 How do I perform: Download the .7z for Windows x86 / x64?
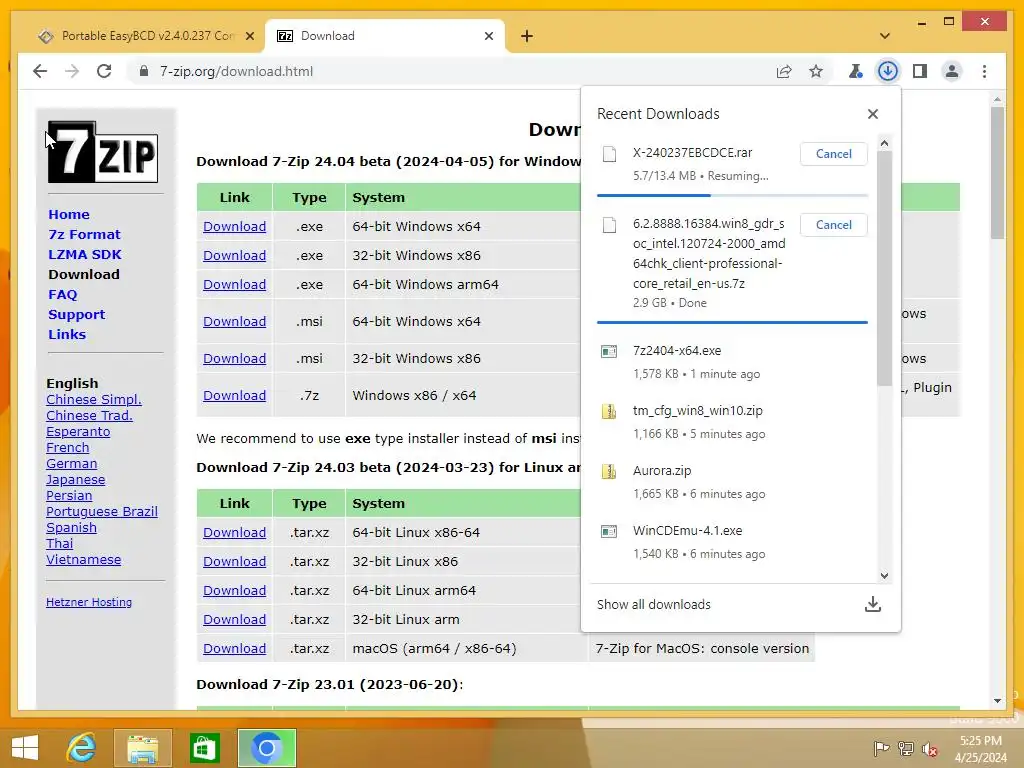[x=234, y=396]
